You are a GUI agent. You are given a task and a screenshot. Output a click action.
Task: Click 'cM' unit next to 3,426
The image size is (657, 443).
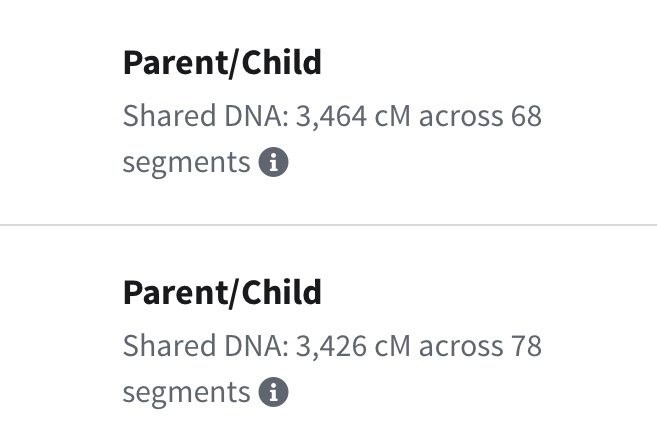[x=393, y=346]
